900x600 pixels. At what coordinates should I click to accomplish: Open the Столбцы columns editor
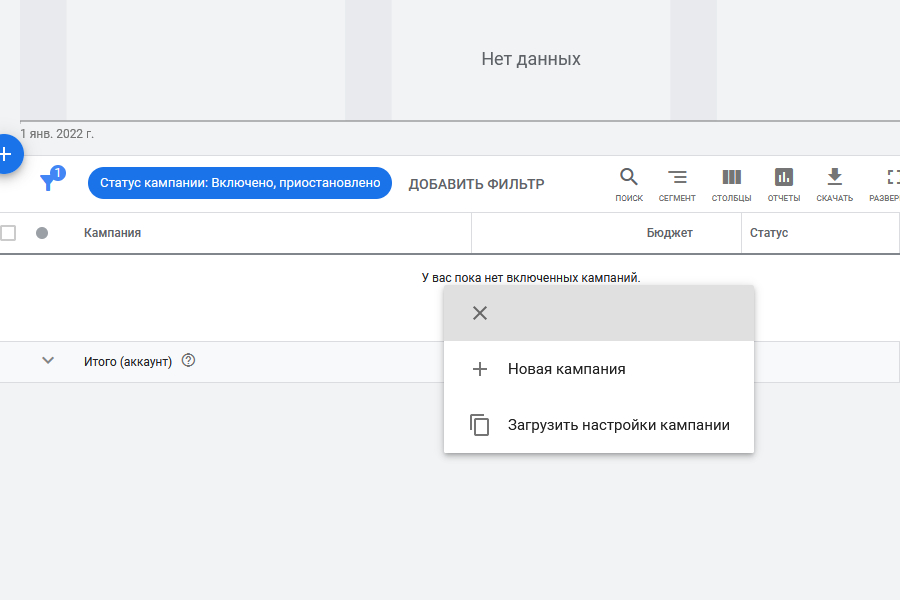click(731, 183)
